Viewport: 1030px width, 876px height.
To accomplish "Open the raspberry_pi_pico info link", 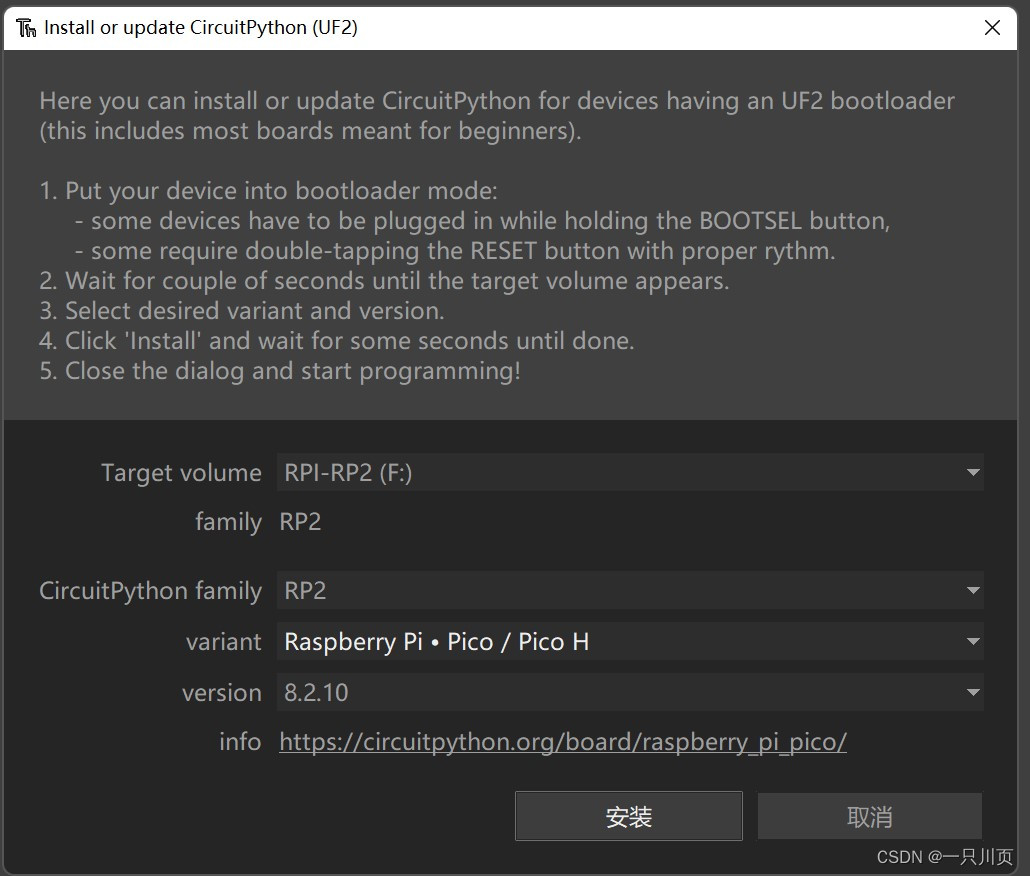I will click(x=563, y=742).
